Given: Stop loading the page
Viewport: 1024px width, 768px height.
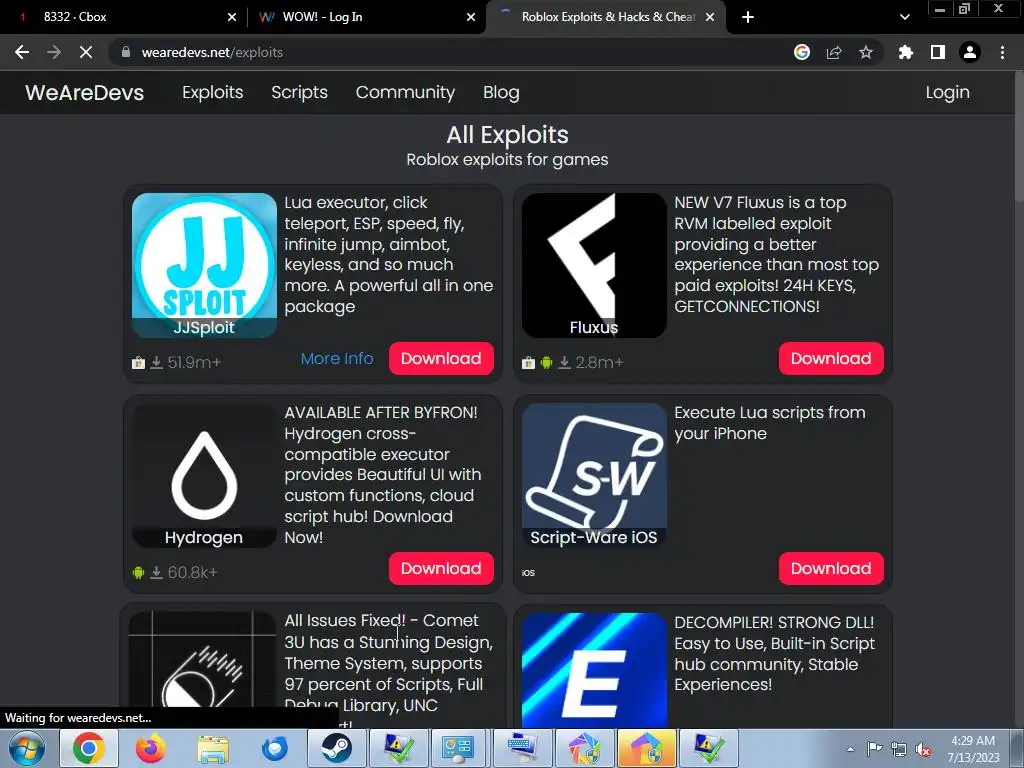Looking at the screenshot, I should [86, 52].
